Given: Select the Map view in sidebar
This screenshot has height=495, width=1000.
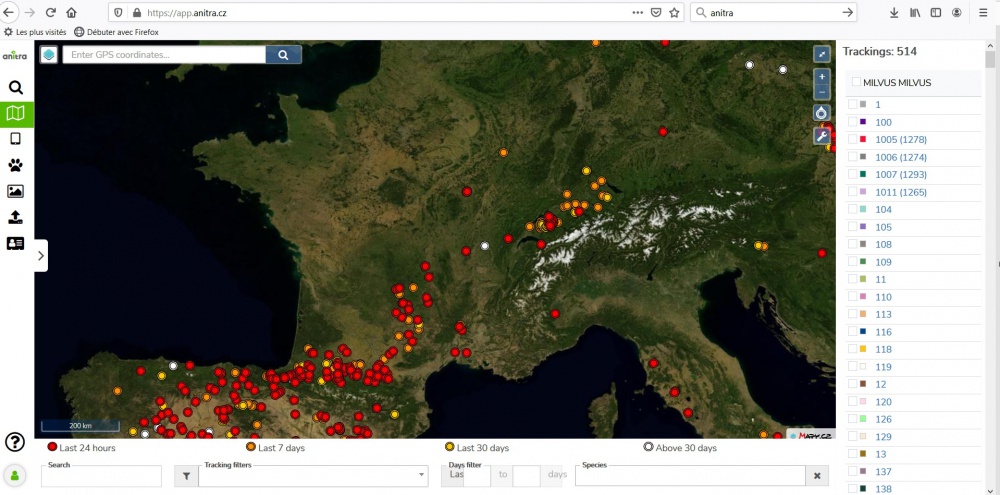Looking at the screenshot, I should click(16, 113).
